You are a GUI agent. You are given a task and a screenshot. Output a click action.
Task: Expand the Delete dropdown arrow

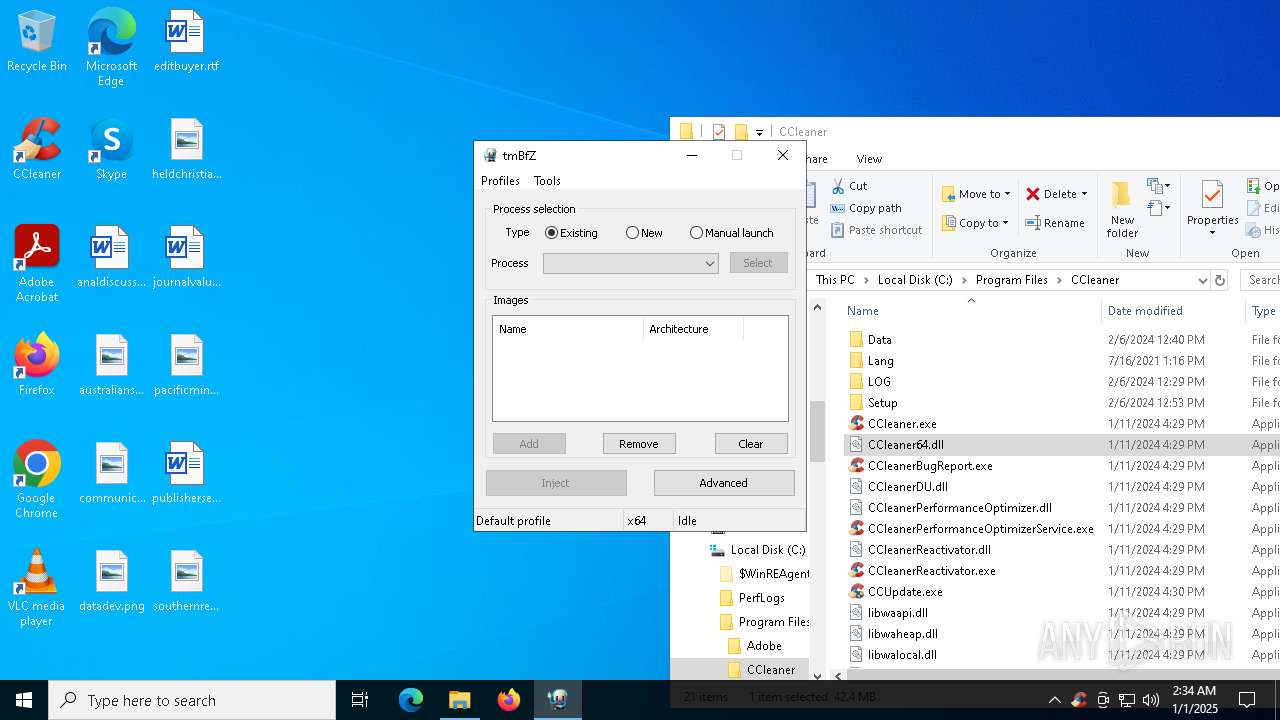pos(1084,194)
